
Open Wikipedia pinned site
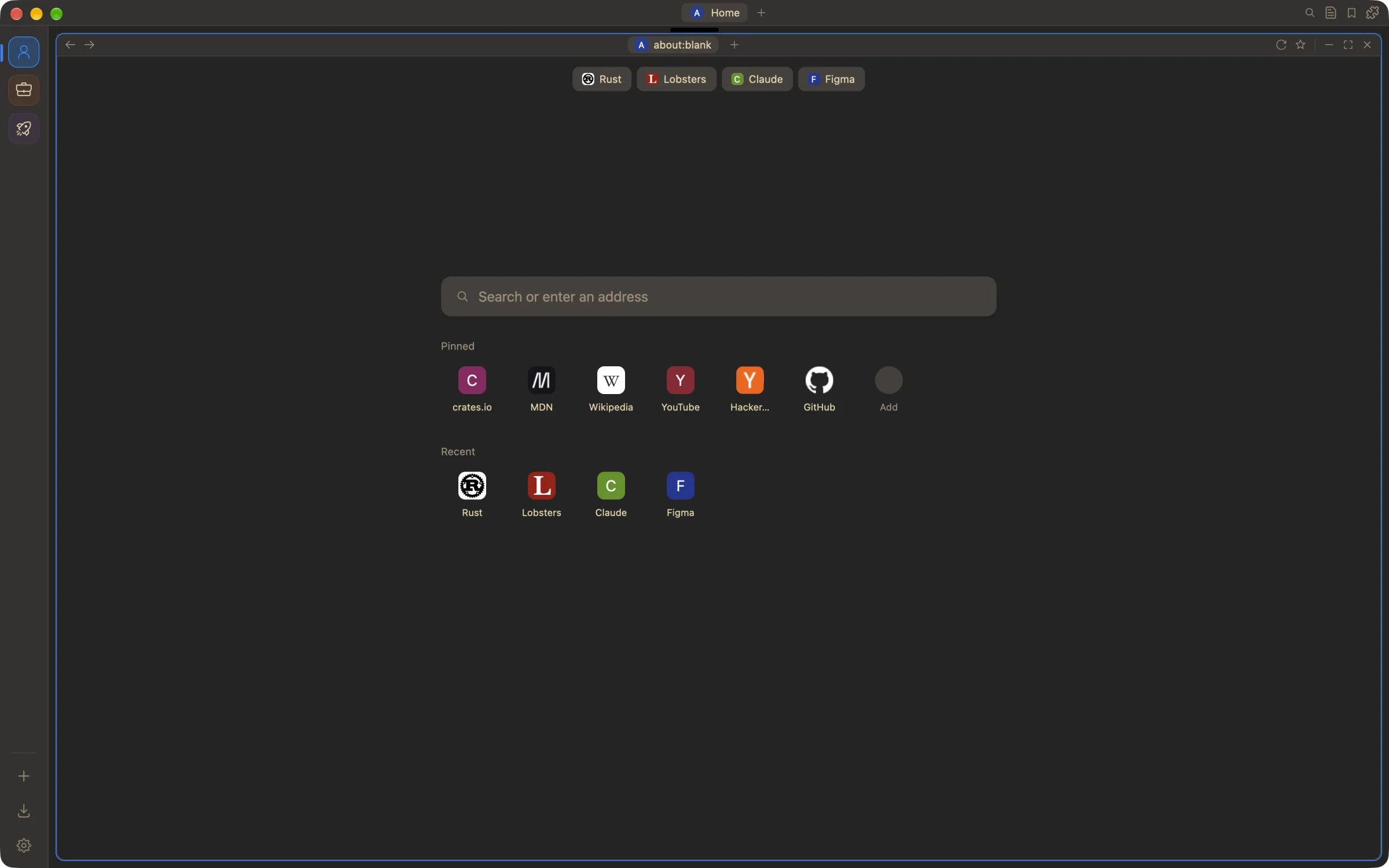coord(611,389)
